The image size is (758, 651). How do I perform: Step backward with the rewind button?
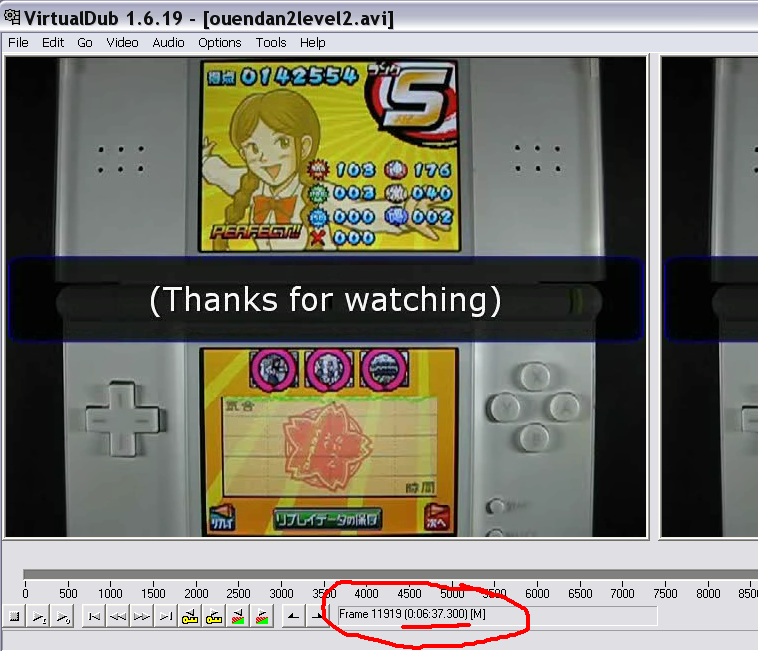pyautogui.click(x=118, y=616)
